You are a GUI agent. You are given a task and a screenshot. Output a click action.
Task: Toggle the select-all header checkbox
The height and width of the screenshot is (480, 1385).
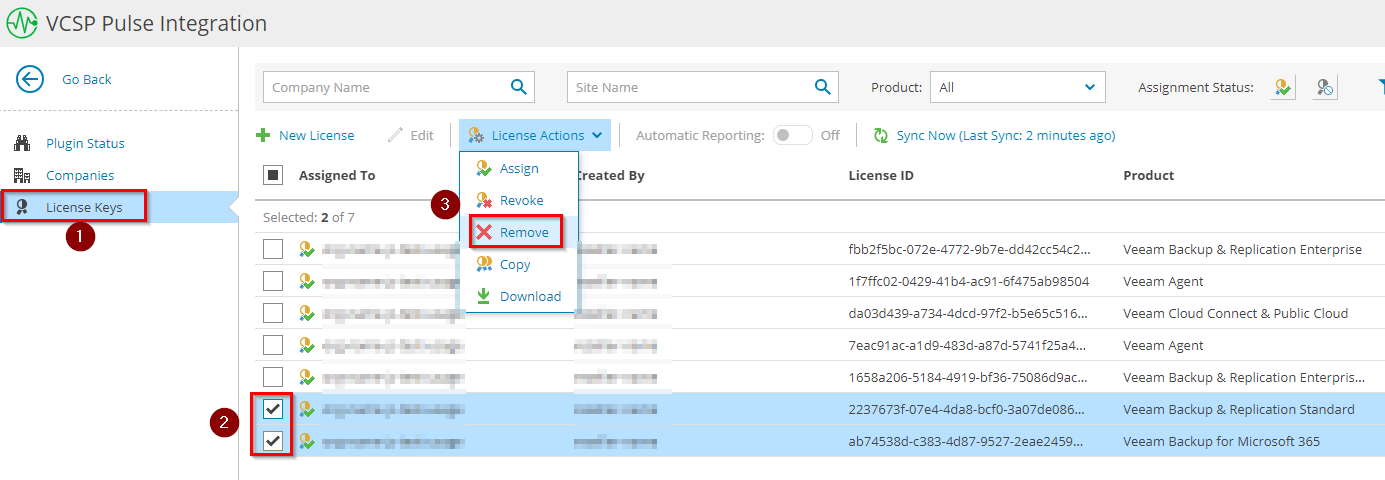273,175
